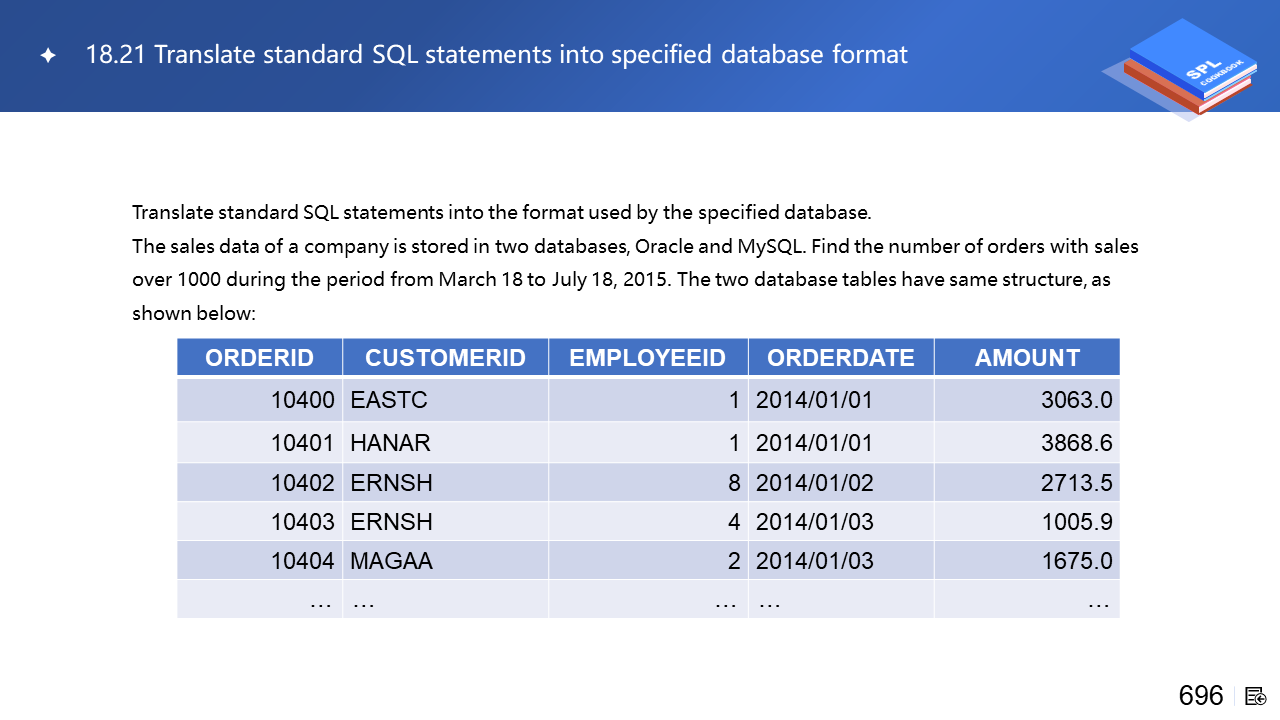Click the amount cell 1005.9
Screen dimensions: 1280x720
tap(1076, 522)
